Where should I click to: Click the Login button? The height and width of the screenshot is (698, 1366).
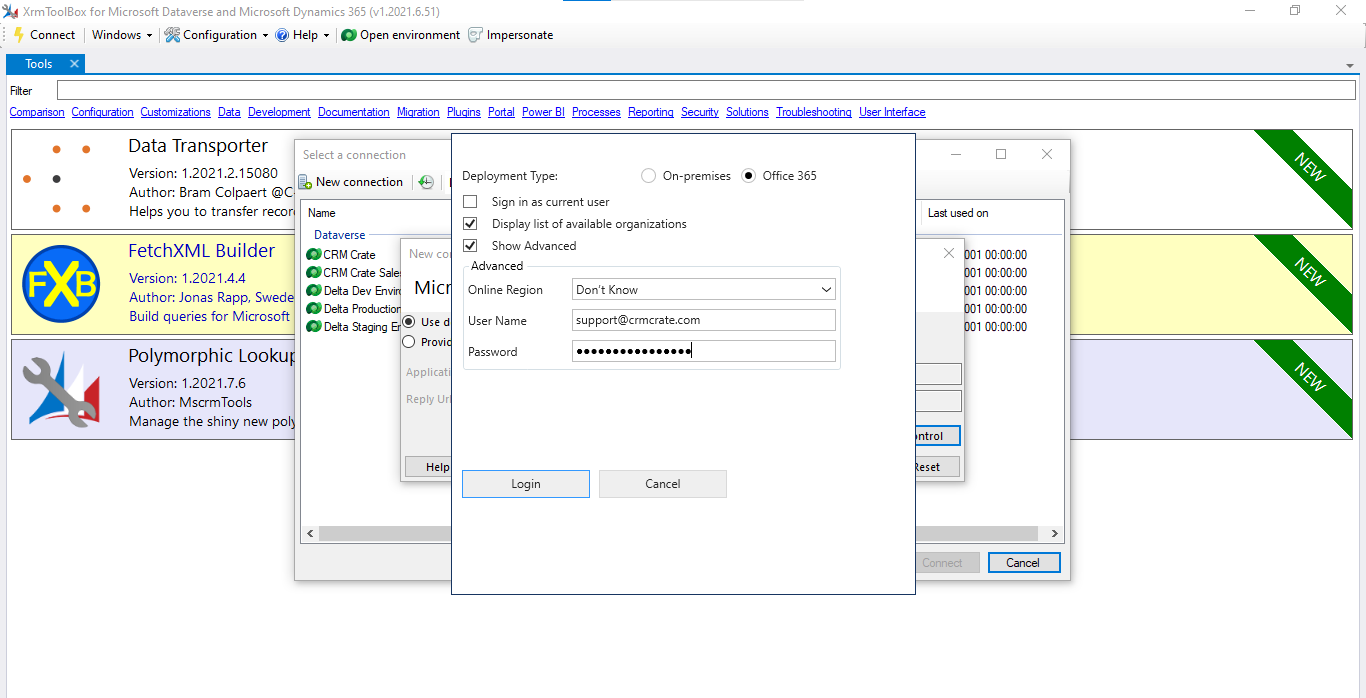(x=525, y=483)
